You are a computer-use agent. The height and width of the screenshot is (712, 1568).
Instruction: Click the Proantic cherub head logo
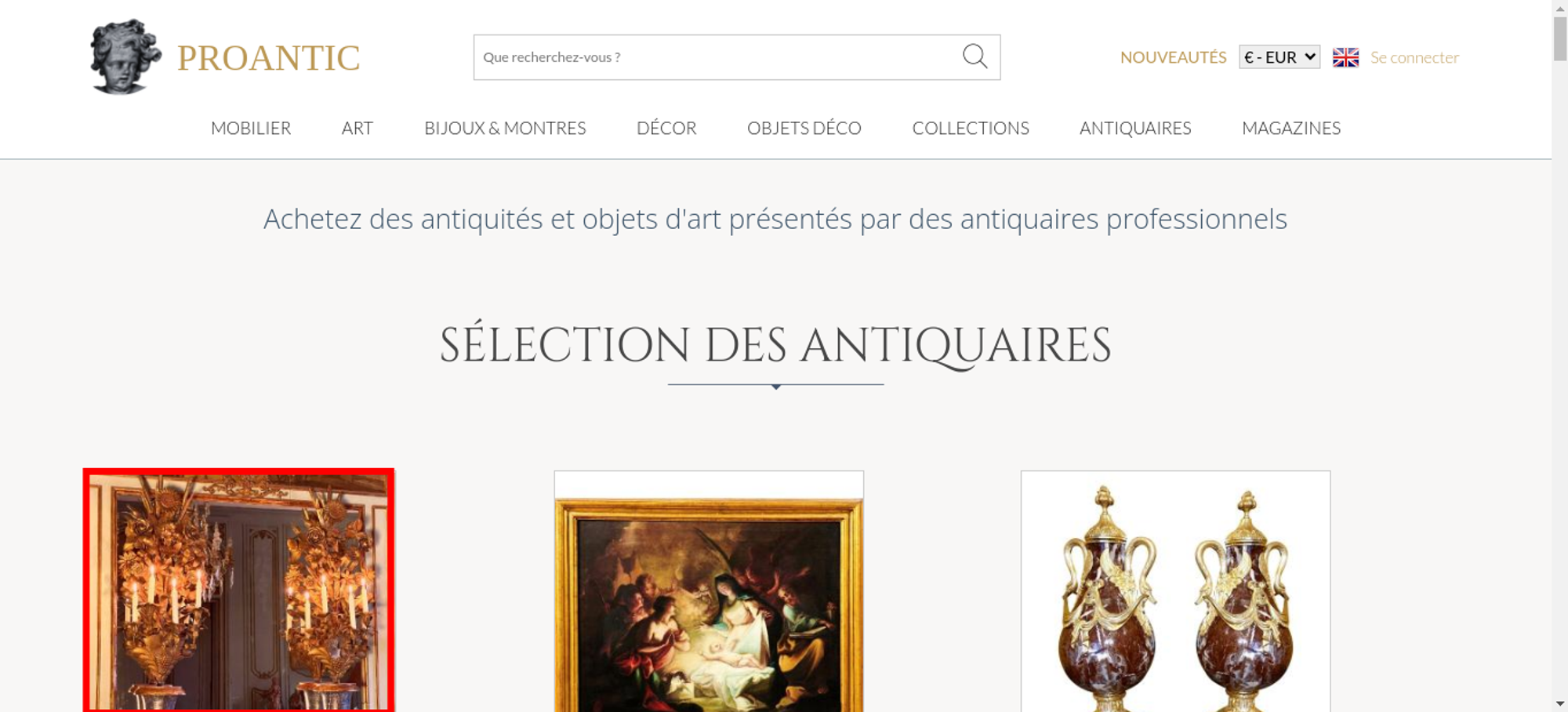click(x=125, y=56)
